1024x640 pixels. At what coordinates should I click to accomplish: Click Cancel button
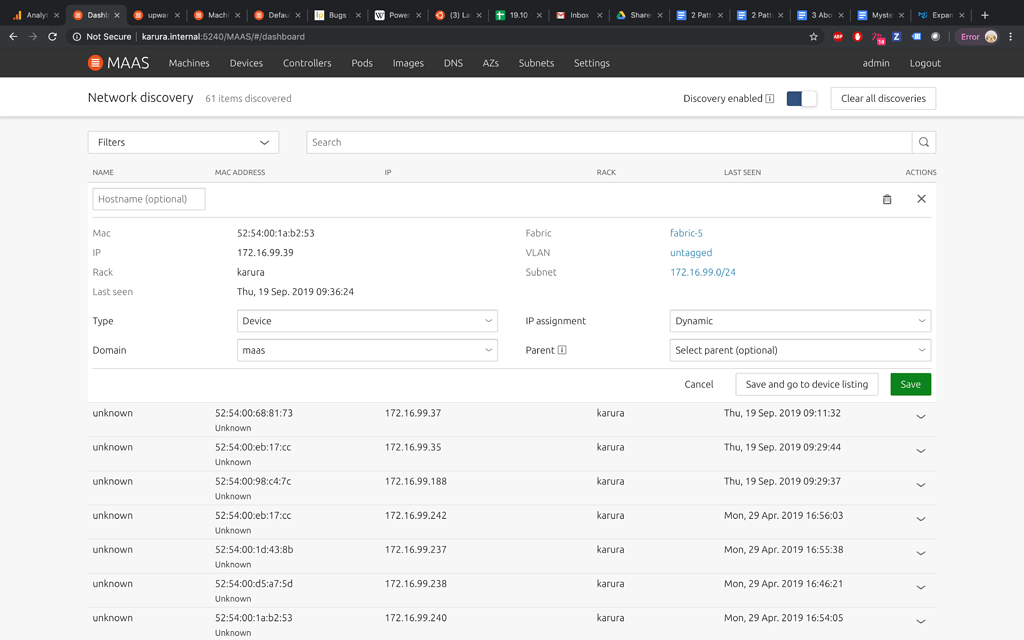point(699,384)
